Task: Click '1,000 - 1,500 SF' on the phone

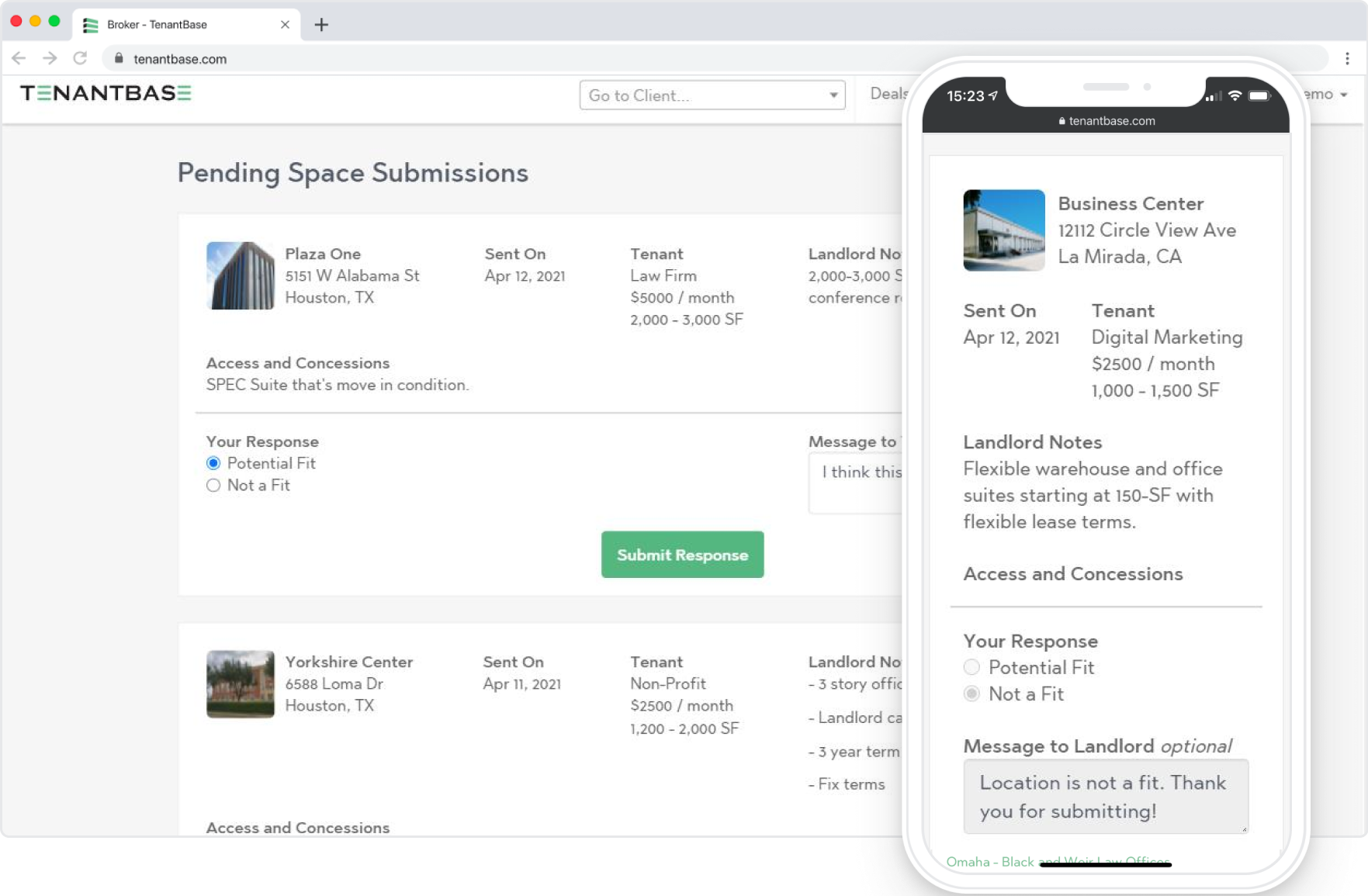Action: click(1155, 390)
